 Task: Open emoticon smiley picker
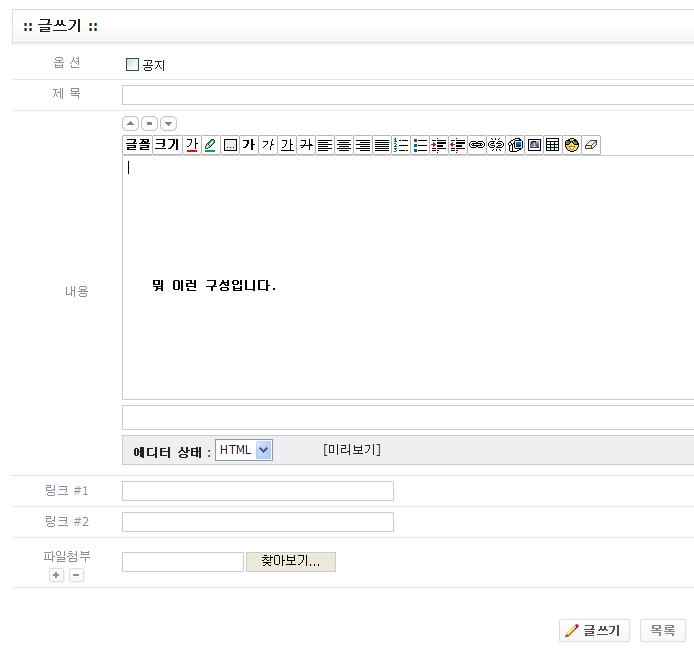(x=572, y=145)
